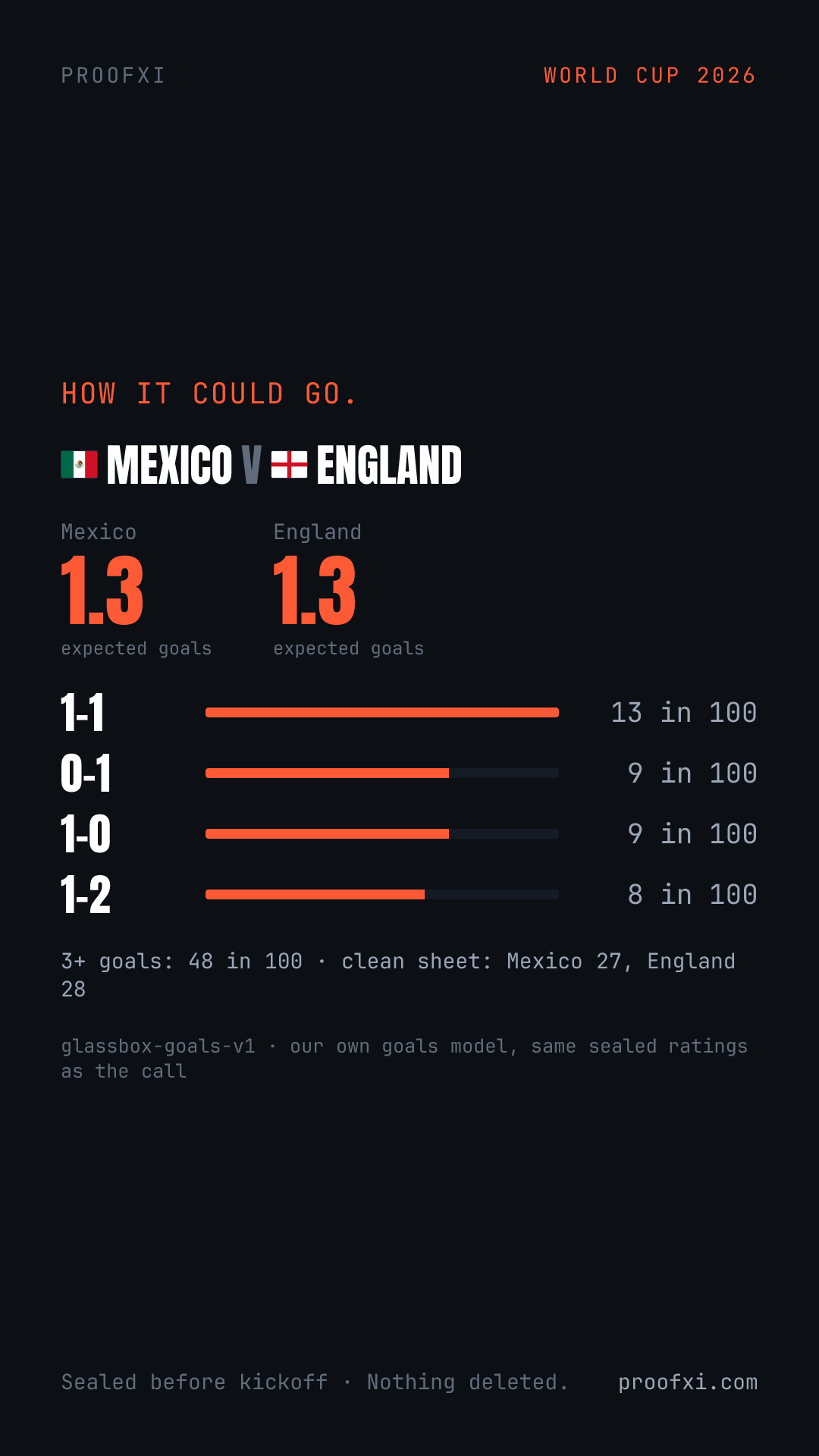The image size is (819, 1456).
Task: Click the HOW IT COULD GO heading
Action: coord(209,394)
